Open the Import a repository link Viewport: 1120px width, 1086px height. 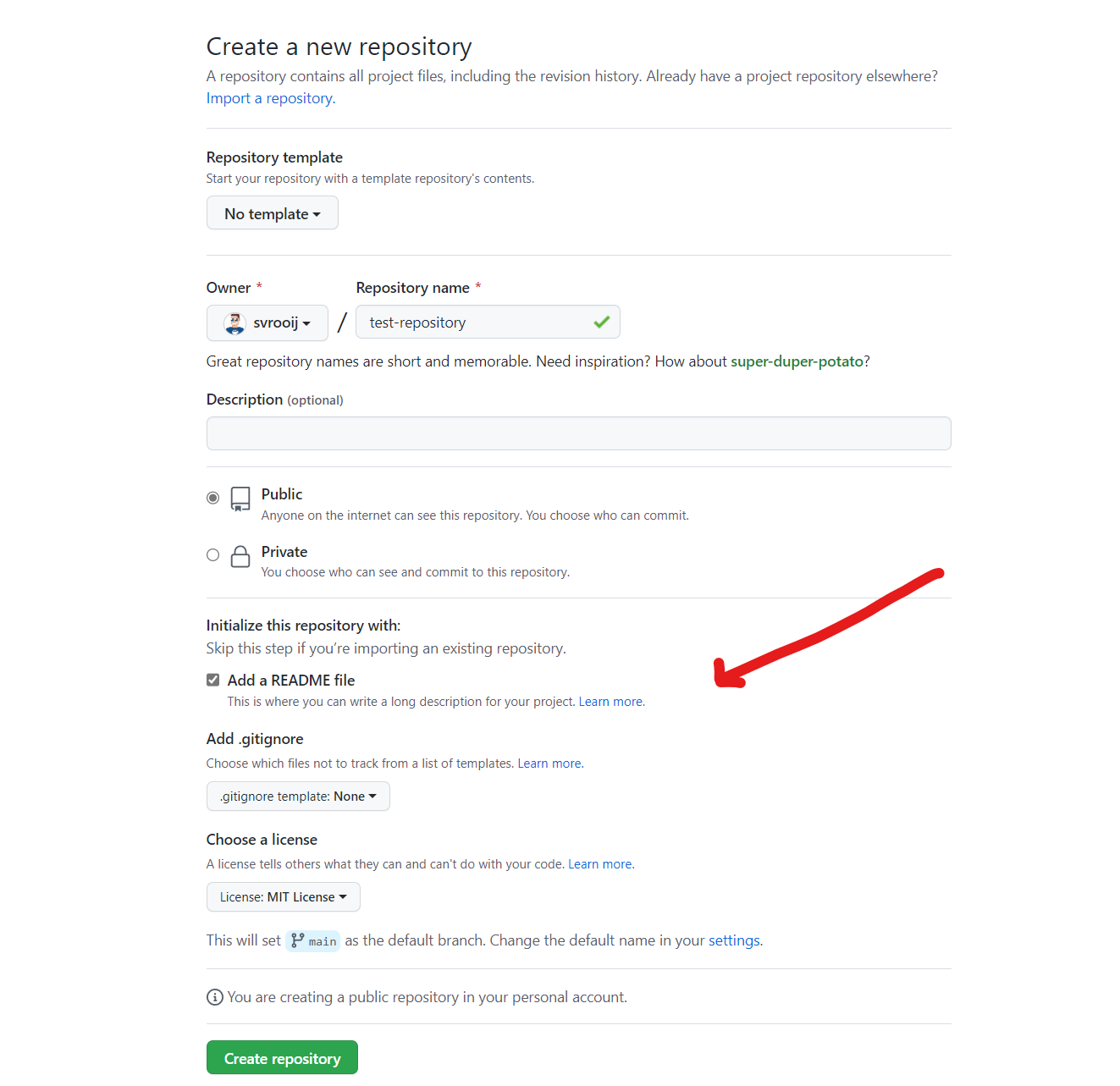269,97
